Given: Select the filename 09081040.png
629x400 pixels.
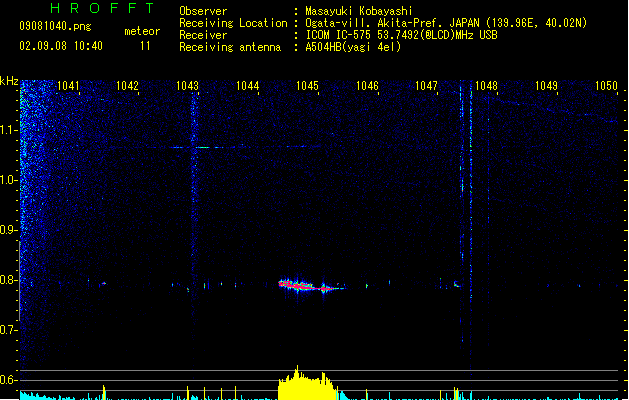Looking at the screenshot, I should (55, 26).
